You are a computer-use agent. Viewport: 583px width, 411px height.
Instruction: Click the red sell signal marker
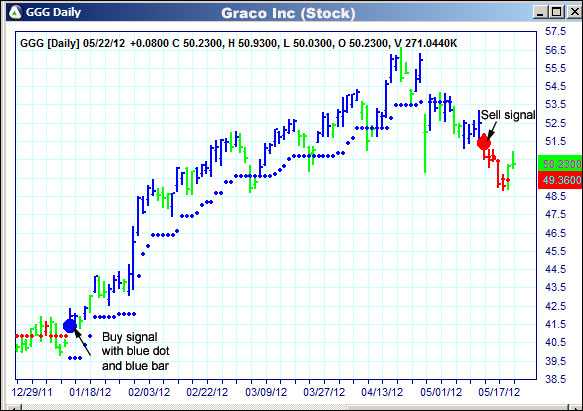[x=484, y=142]
